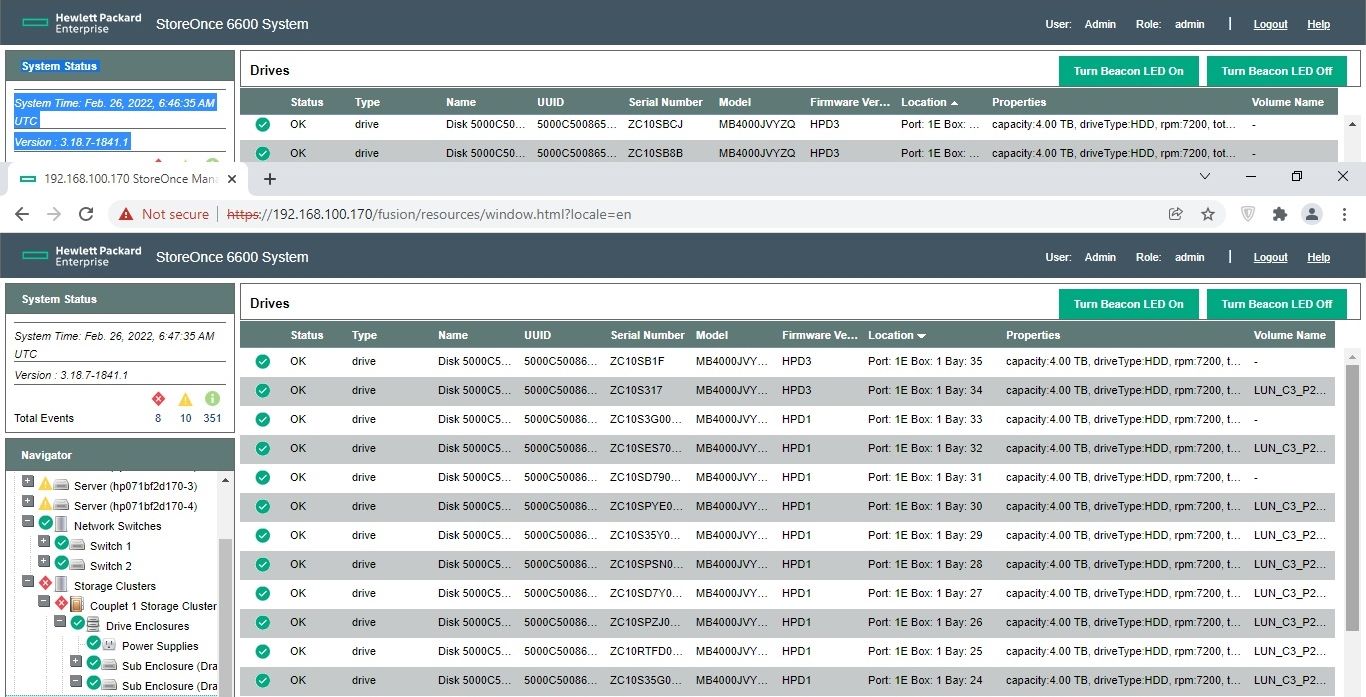Toggle Location column sort in front window

pyautogui.click(x=897, y=335)
